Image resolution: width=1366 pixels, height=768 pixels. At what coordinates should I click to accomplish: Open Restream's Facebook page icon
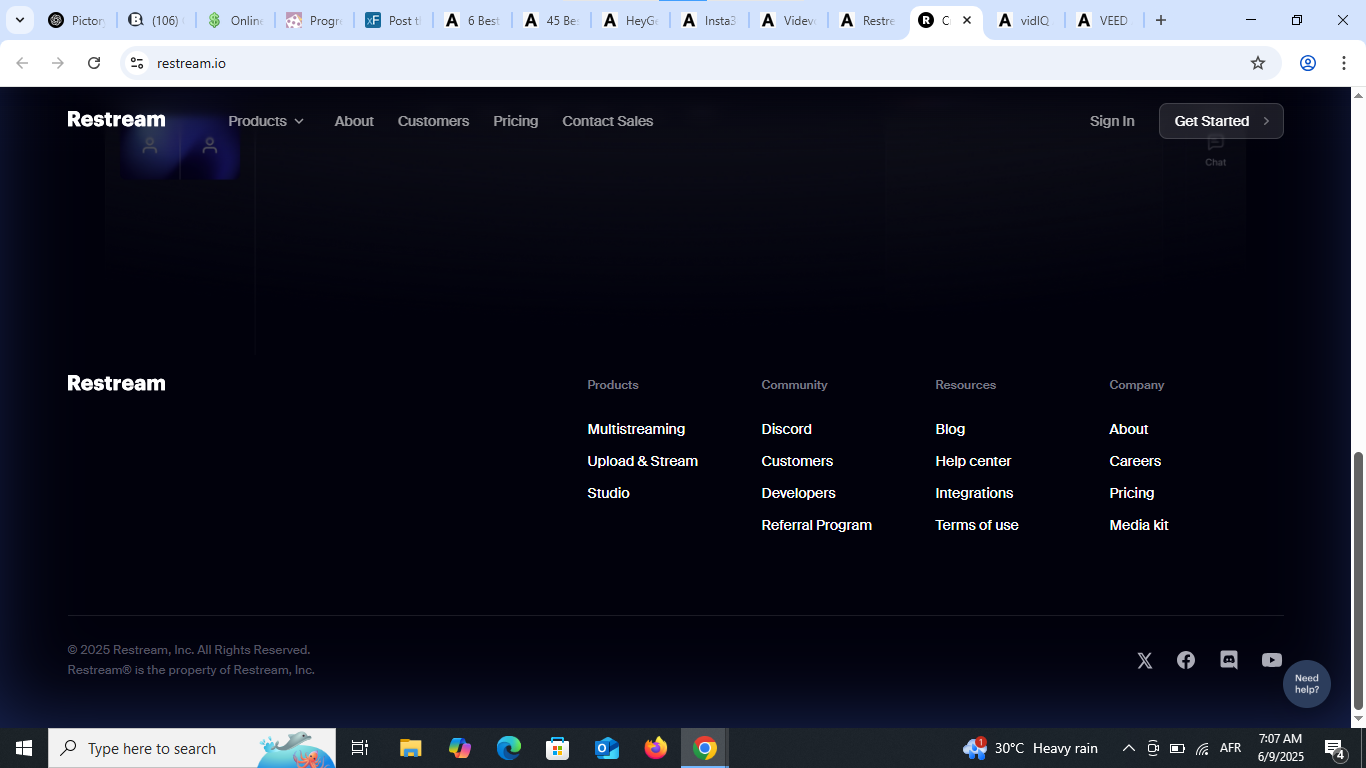point(1186,660)
